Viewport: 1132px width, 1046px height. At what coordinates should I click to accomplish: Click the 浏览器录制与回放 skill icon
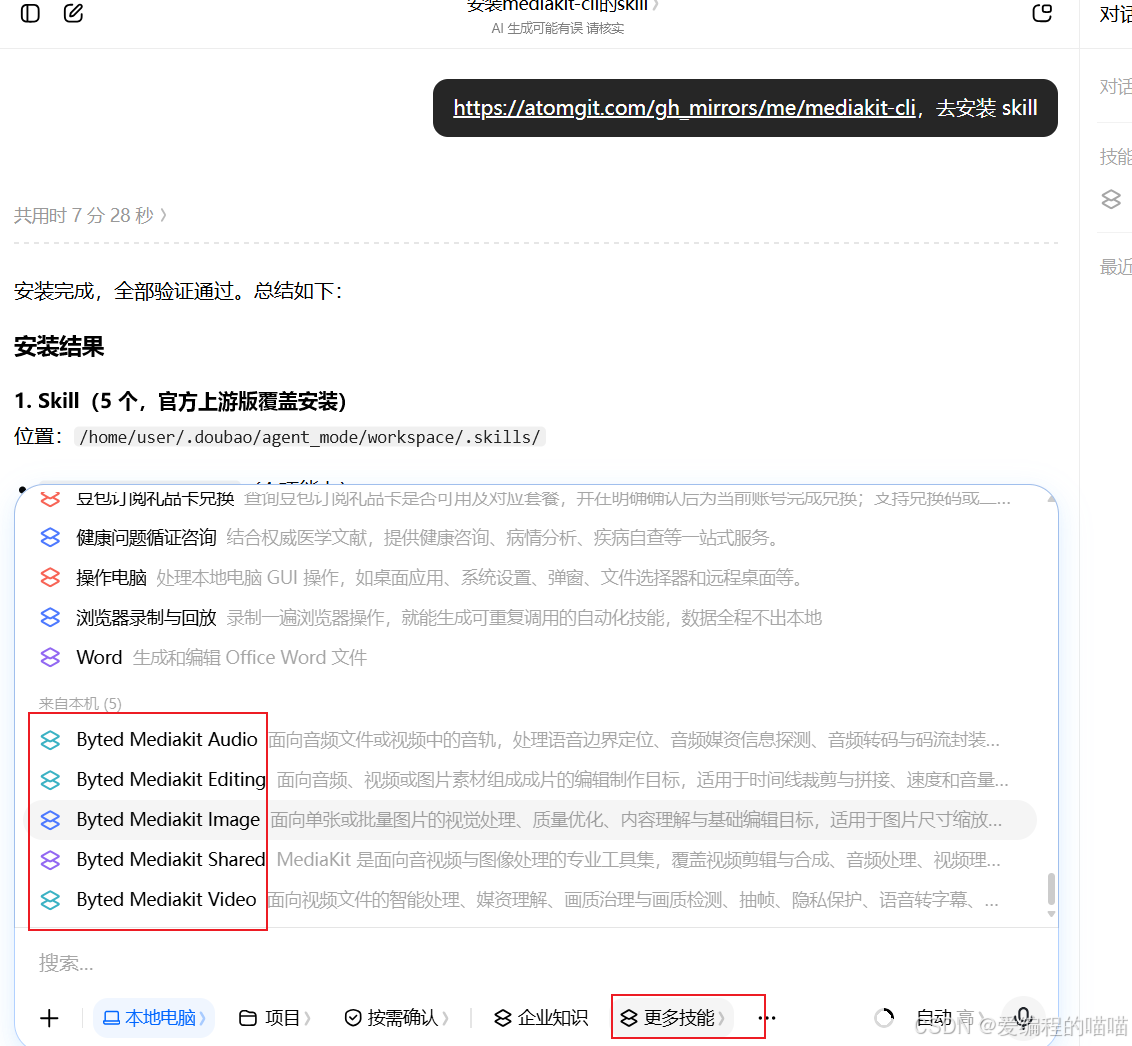50,618
